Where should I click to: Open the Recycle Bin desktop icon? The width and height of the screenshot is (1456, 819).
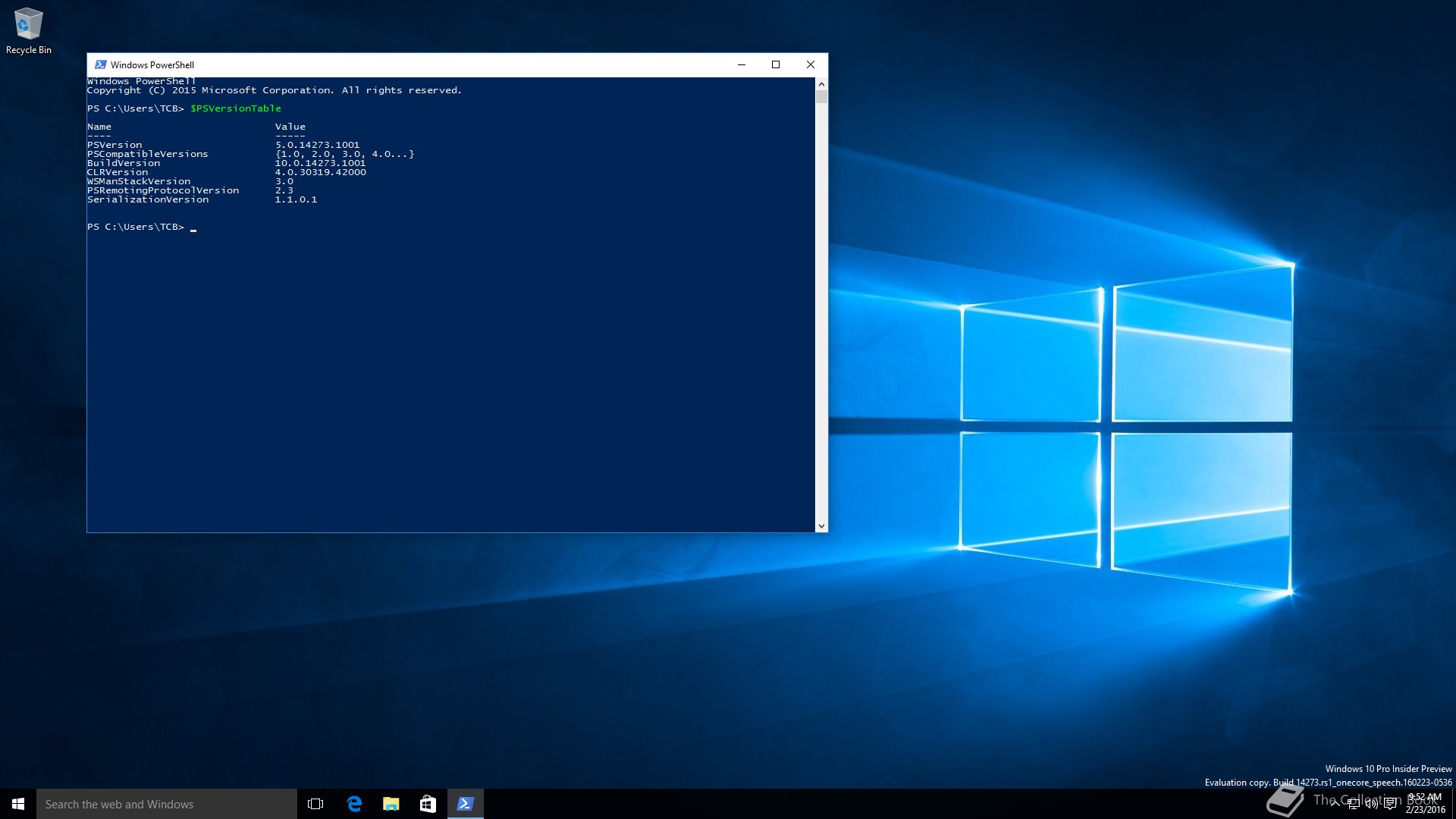(x=29, y=30)
